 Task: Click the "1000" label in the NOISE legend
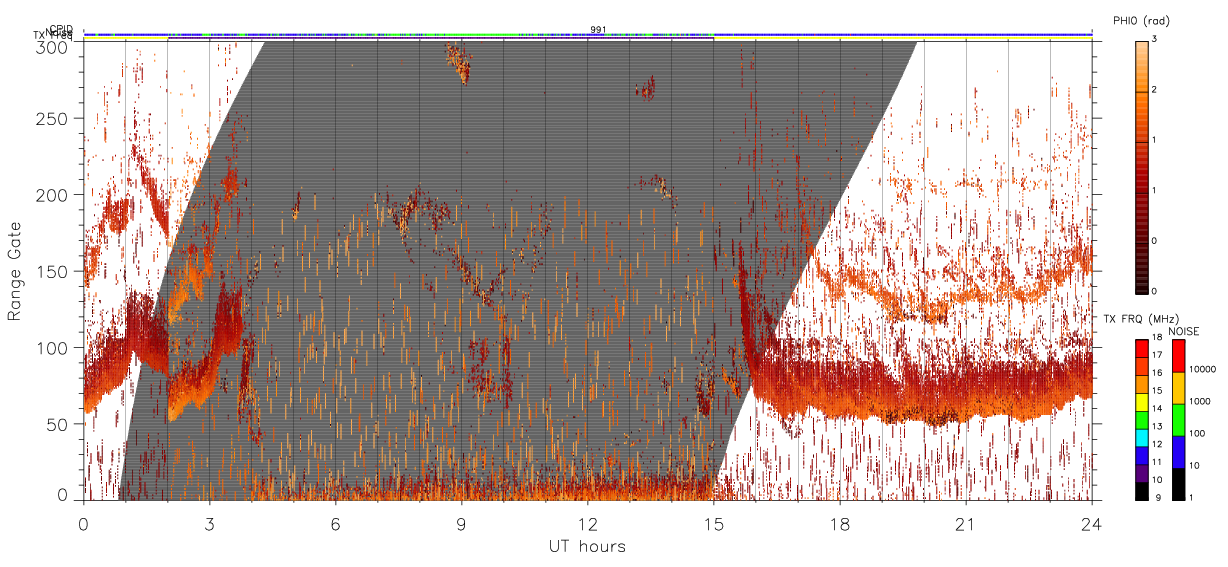1199,401
